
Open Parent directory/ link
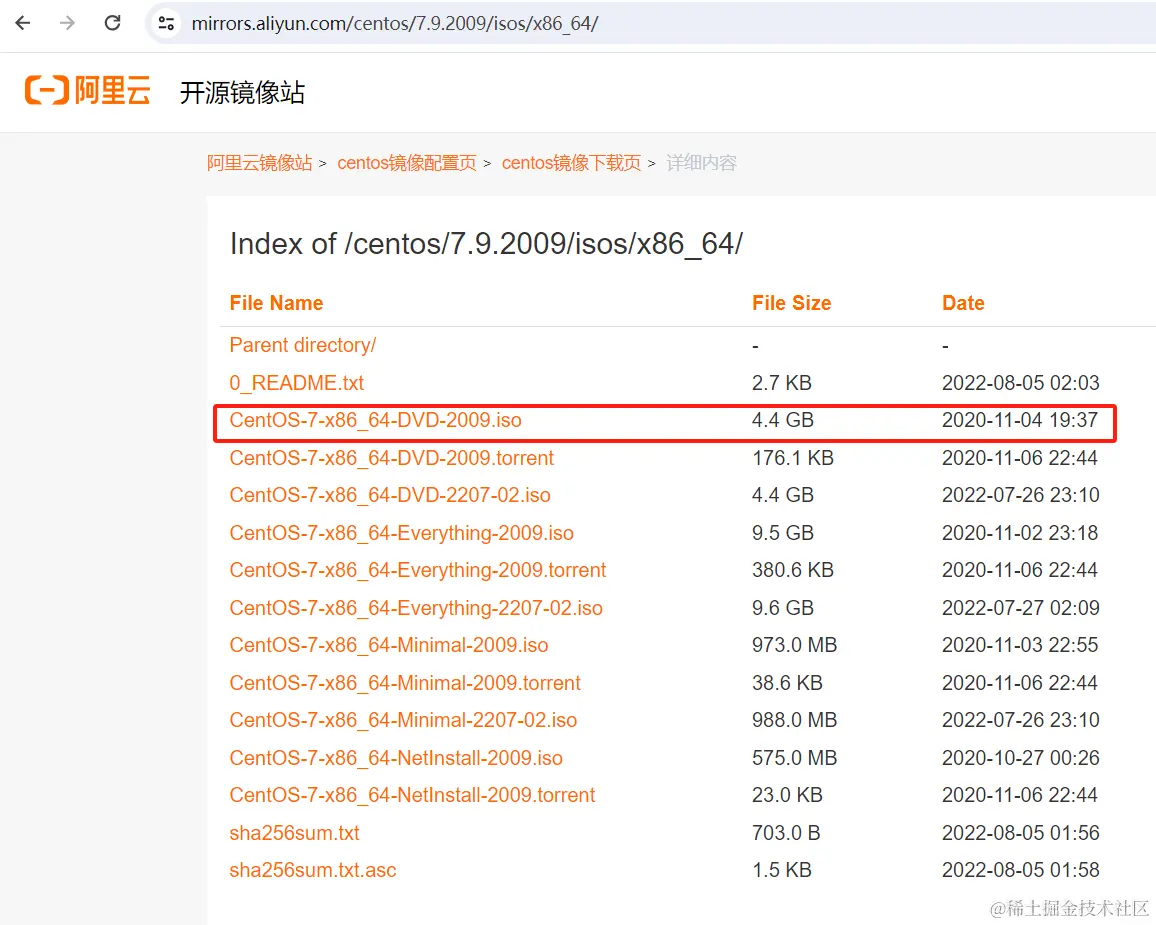[x=303, y=345]
